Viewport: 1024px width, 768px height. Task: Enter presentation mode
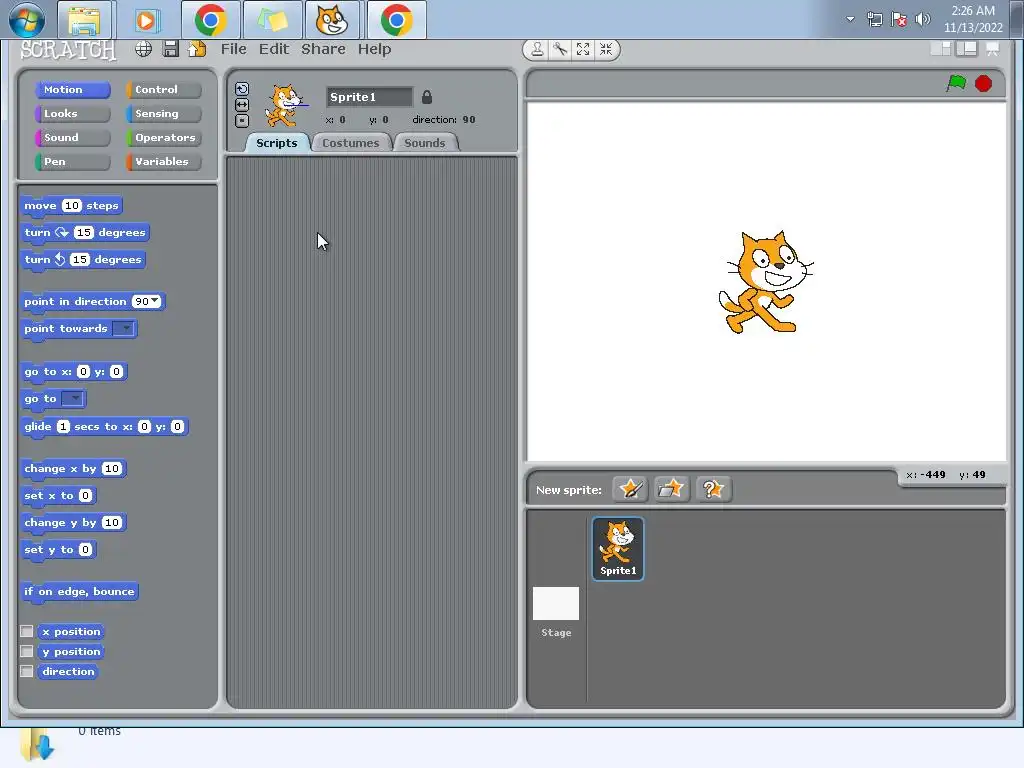993,49
